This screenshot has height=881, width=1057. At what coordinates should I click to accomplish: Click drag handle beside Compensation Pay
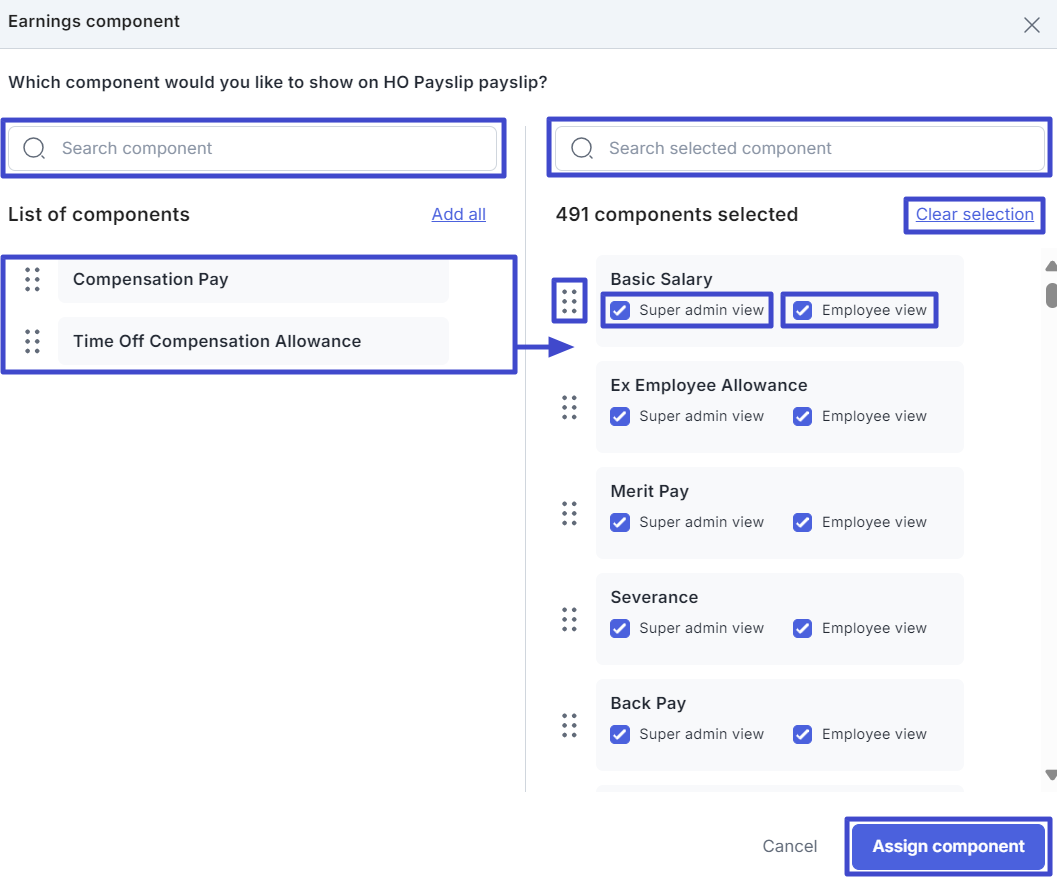32,280
